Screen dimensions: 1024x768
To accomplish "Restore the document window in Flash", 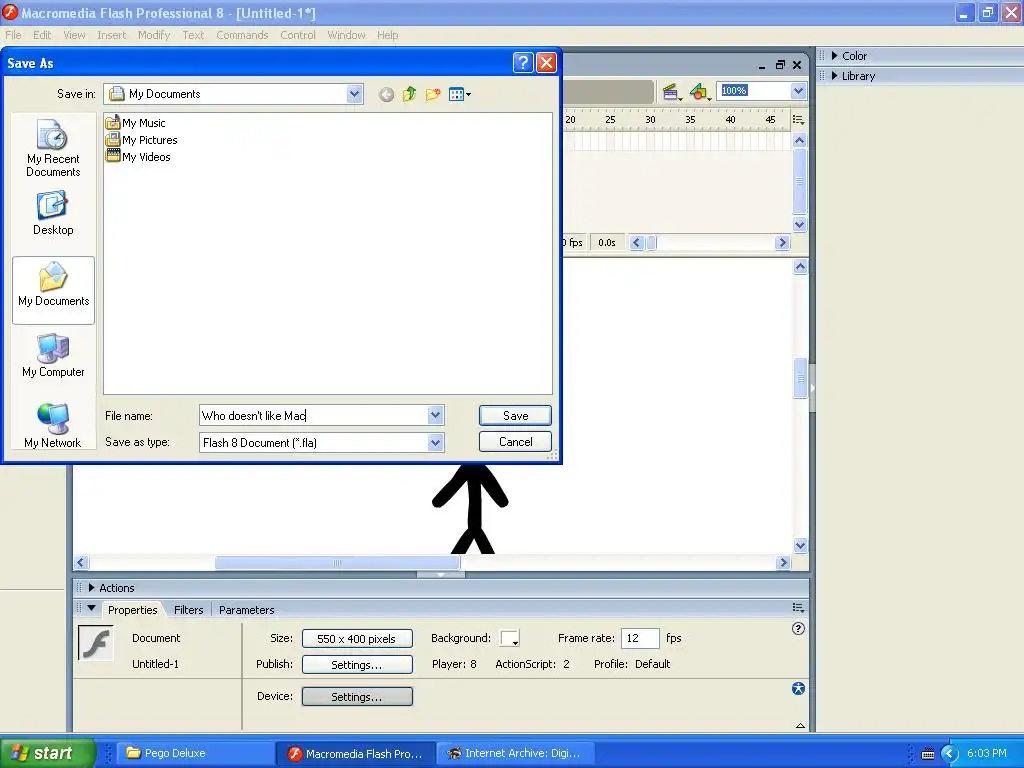I will pos(780,65).
